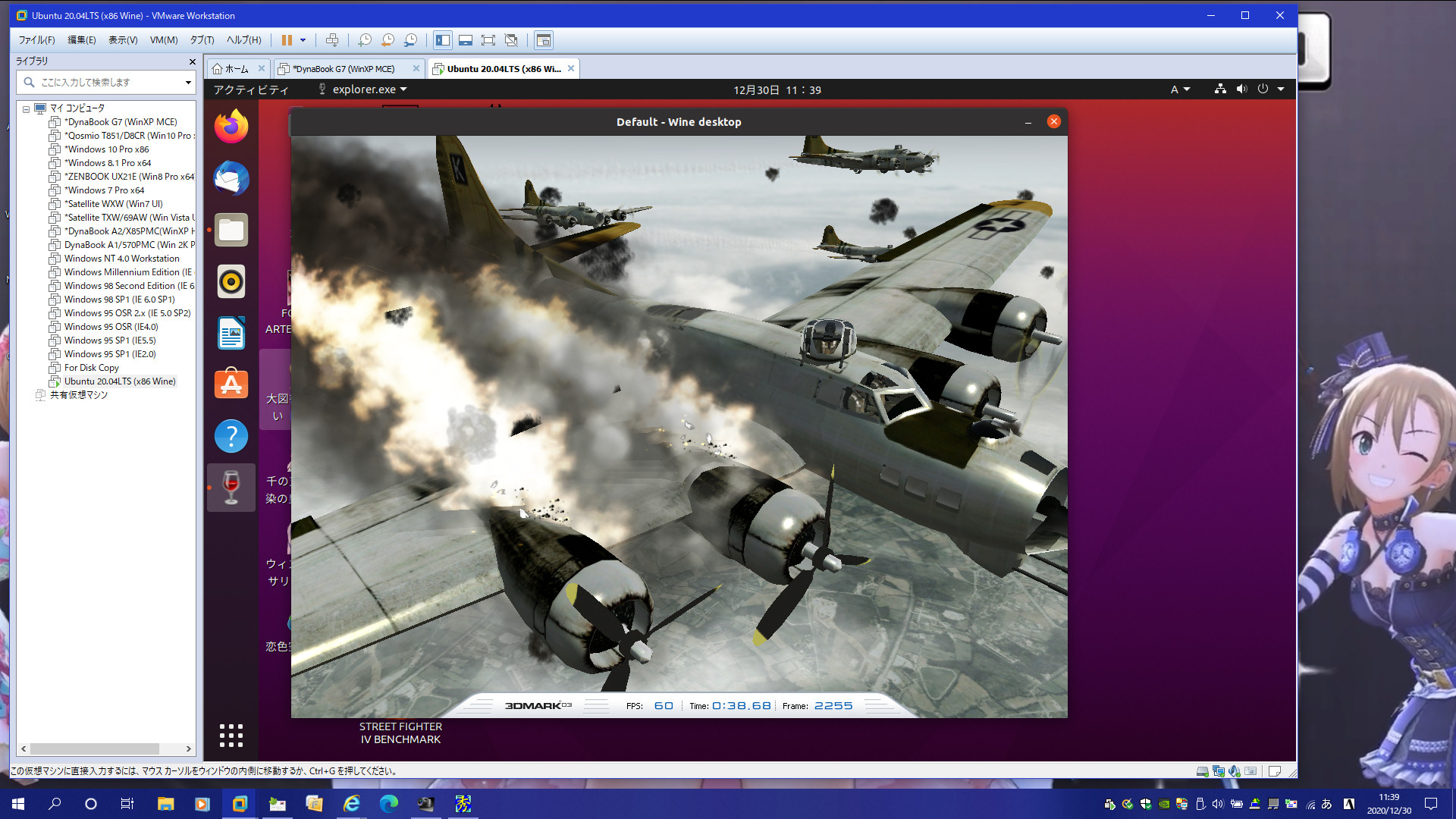Open Files from the Ubuntu dock
Screen dimensions: 1456x819
(231, 230)
